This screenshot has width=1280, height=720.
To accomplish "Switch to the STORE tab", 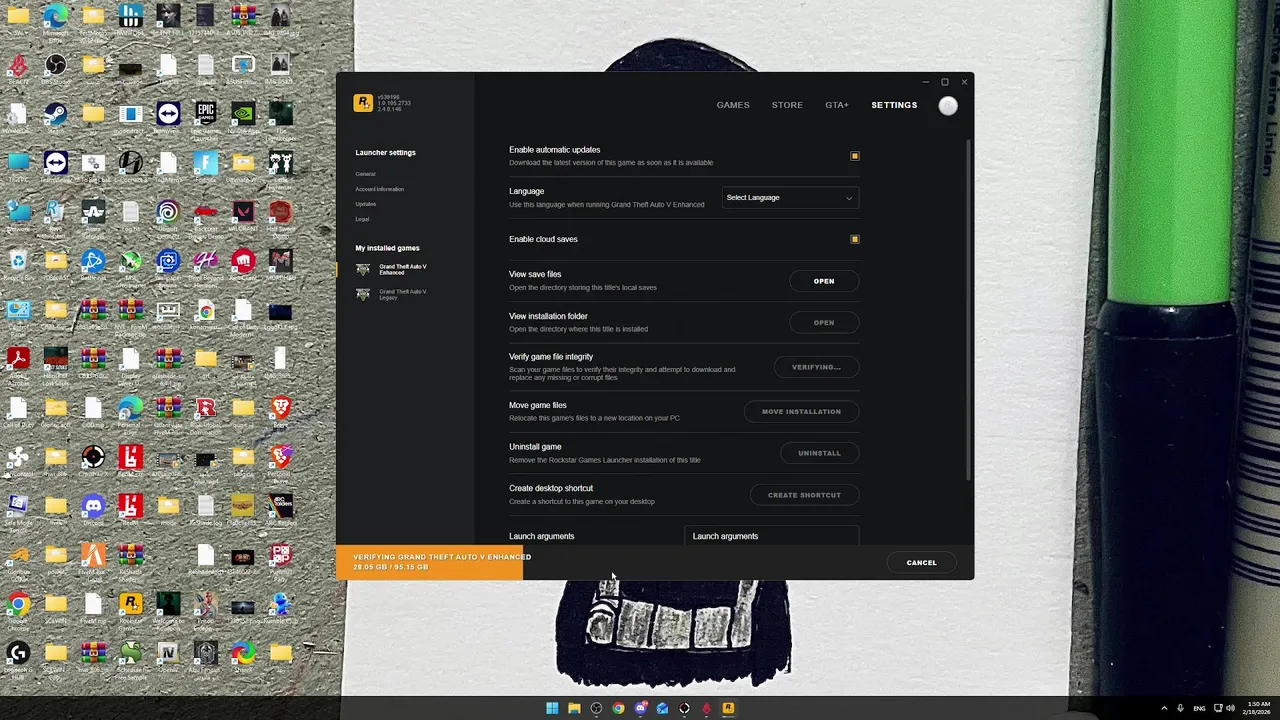I will pyautogui.click(x=787, y=105).
